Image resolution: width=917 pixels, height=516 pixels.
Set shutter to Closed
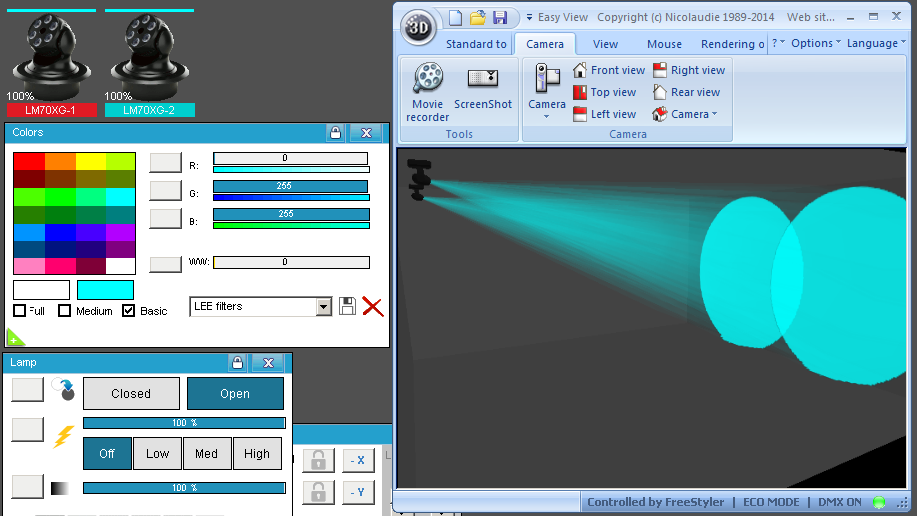point(131,394)
